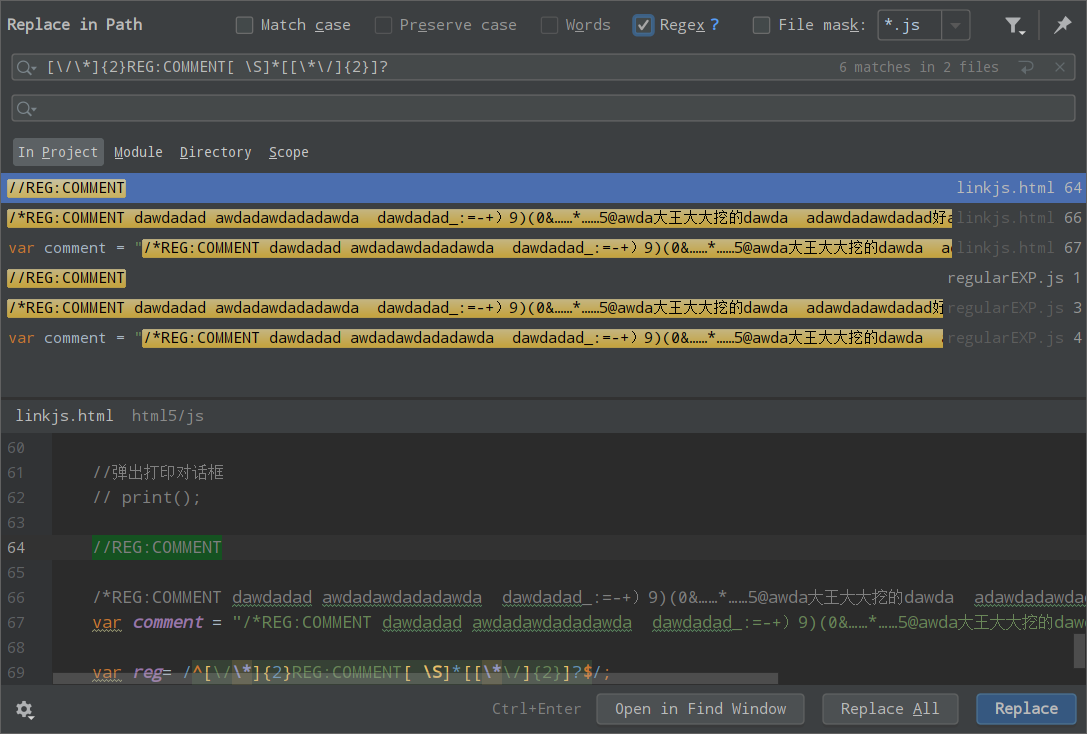Switch scope to Directory
1087x734 pixels.
tap(215, 152)
